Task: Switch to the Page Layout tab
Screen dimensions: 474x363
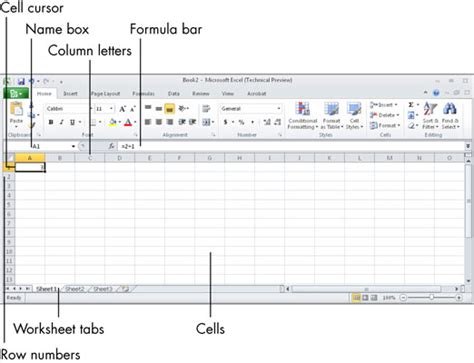Action: coord(105,94)
